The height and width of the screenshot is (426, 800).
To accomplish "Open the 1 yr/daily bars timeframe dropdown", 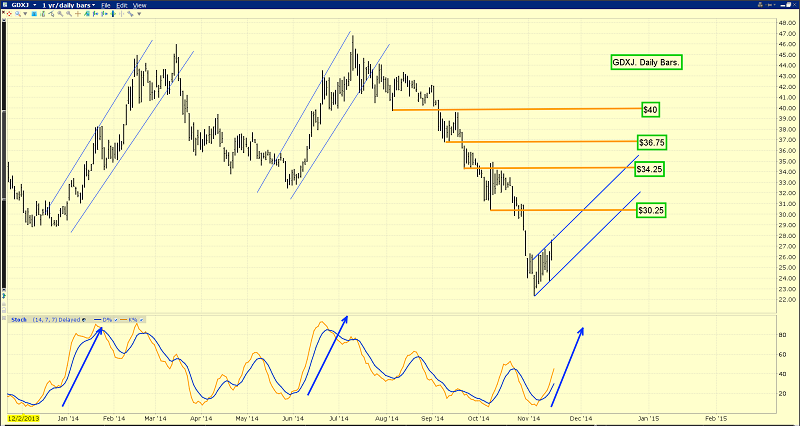I will (93, 5).
